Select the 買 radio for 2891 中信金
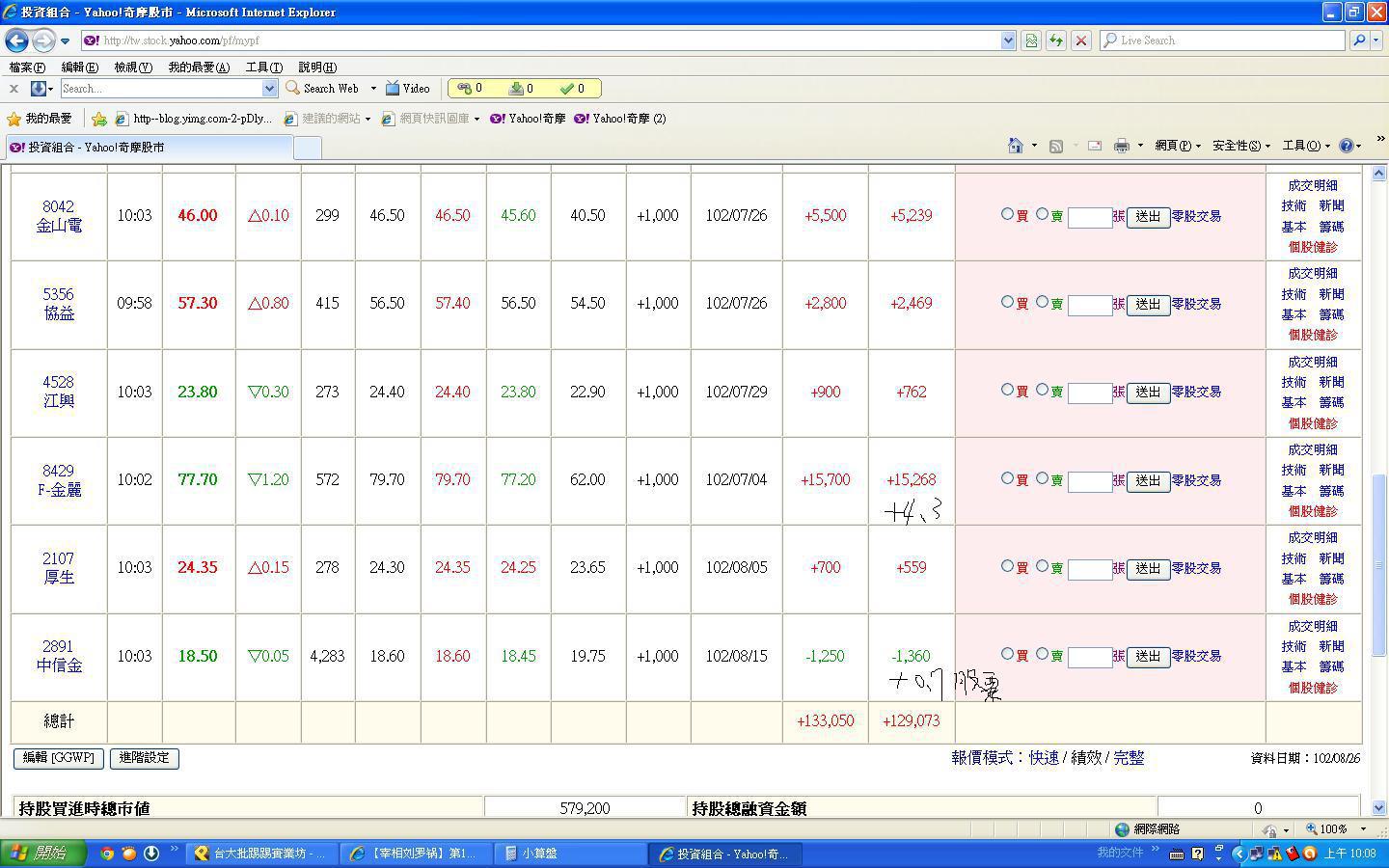The image size is (1389, 868). (x=1007, y=654)
